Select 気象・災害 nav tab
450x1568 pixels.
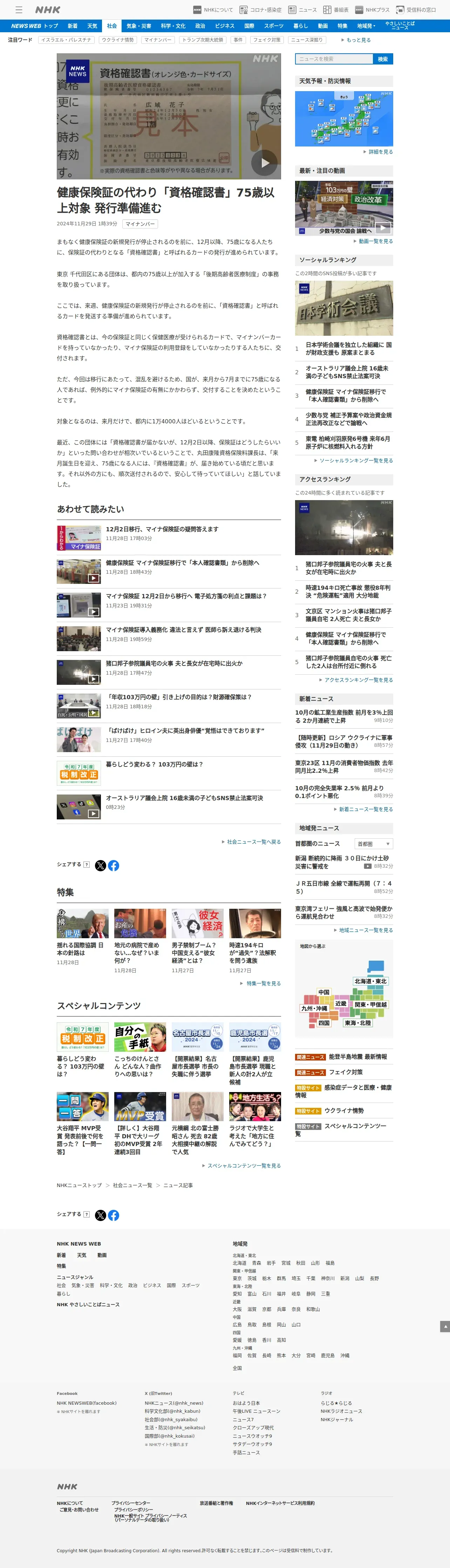(139, 26)
